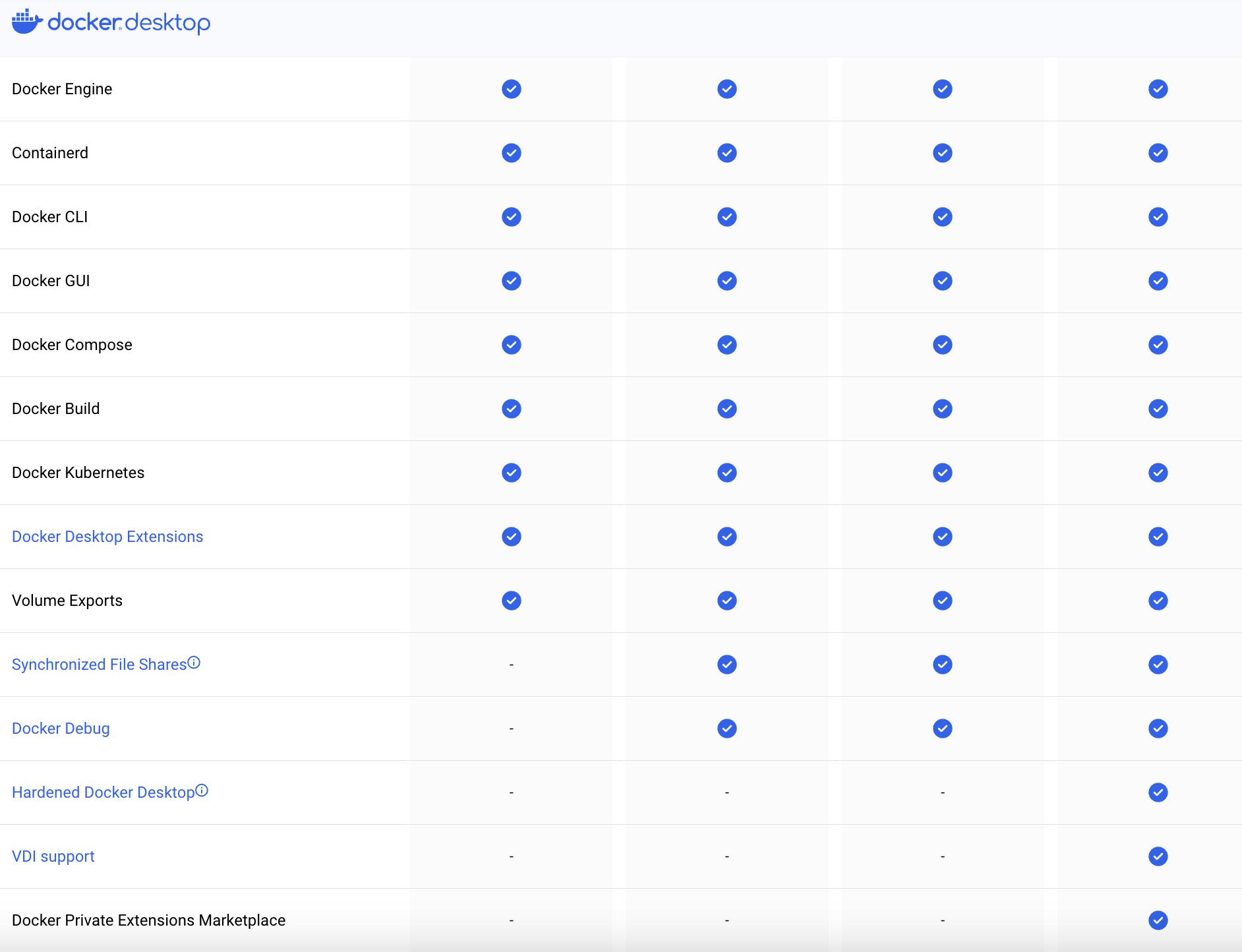
Task: Click Hardened Docker Desktop dash in second column
Action: [x=727, y=792]
